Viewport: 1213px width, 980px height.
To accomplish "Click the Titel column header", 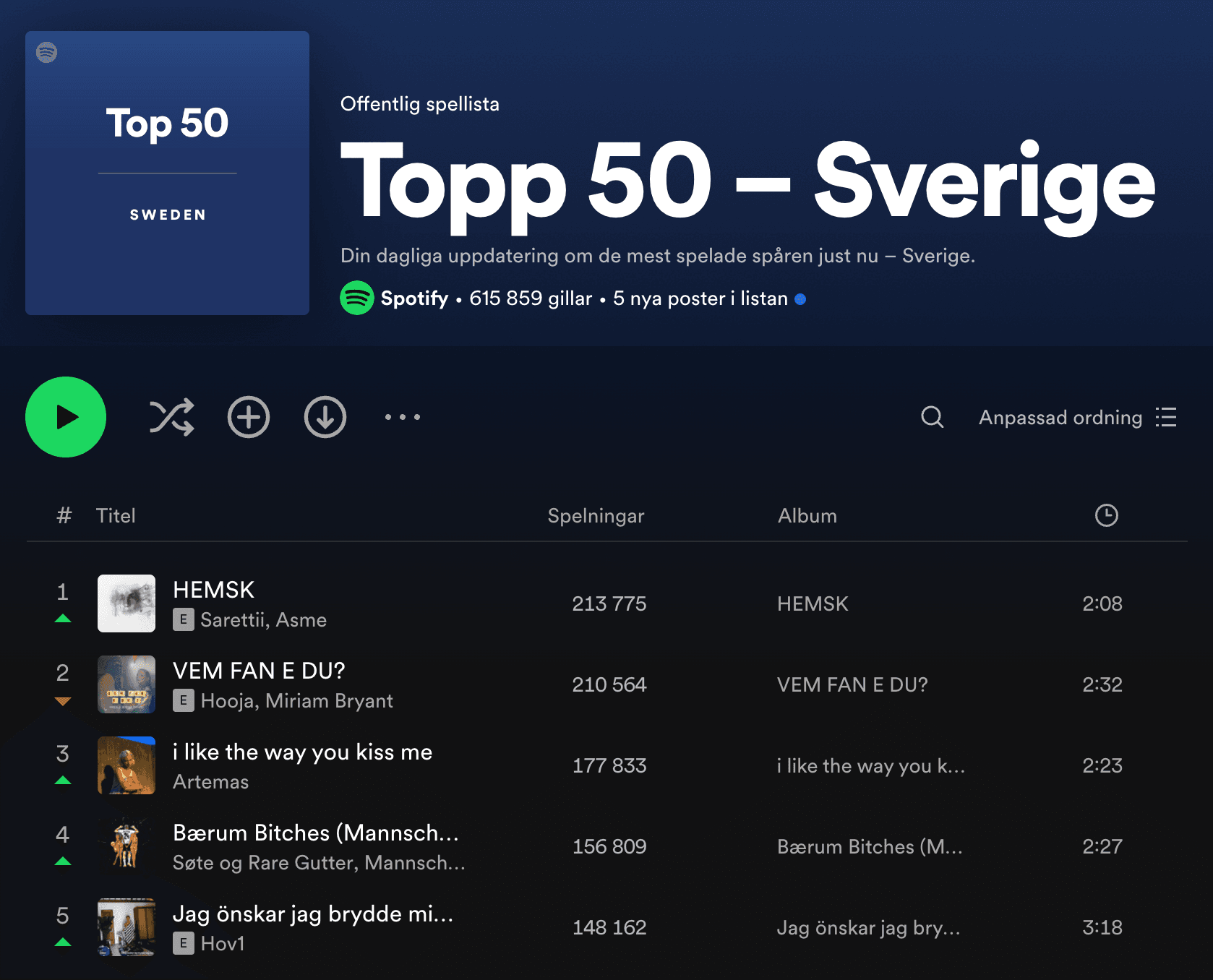I will (x=116, y=515).
